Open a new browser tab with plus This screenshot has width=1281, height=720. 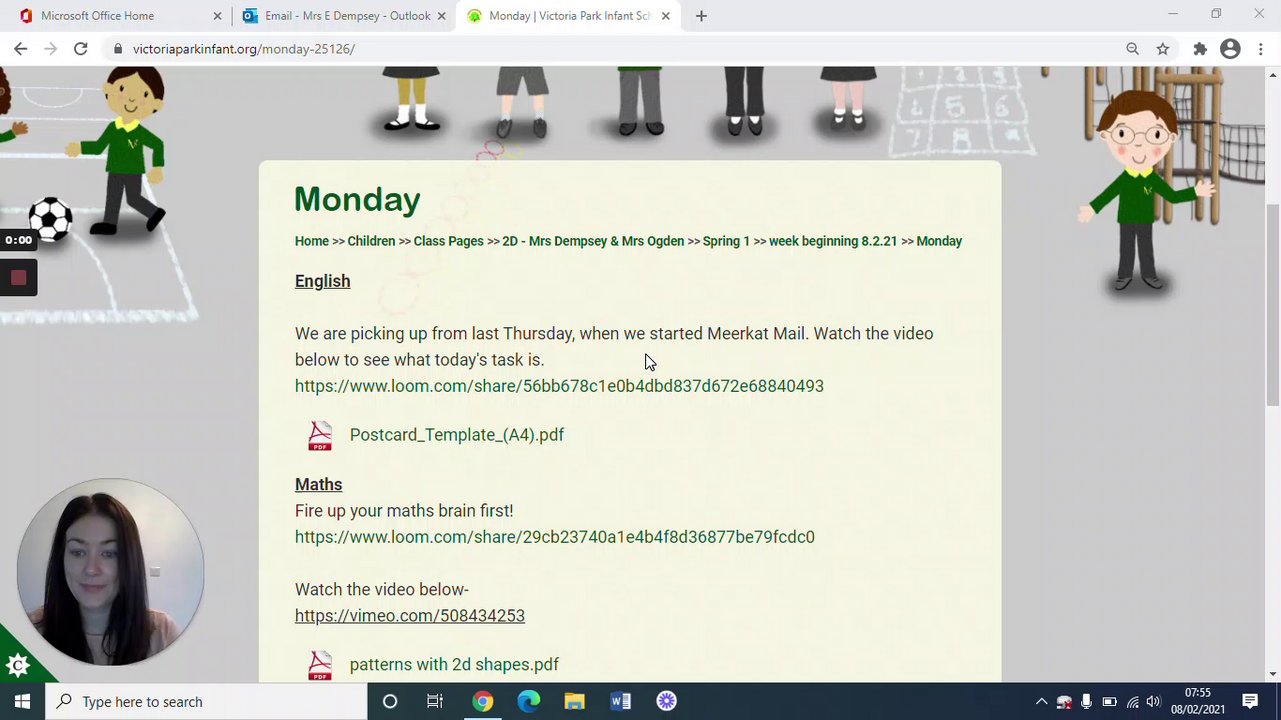(701, 16)
